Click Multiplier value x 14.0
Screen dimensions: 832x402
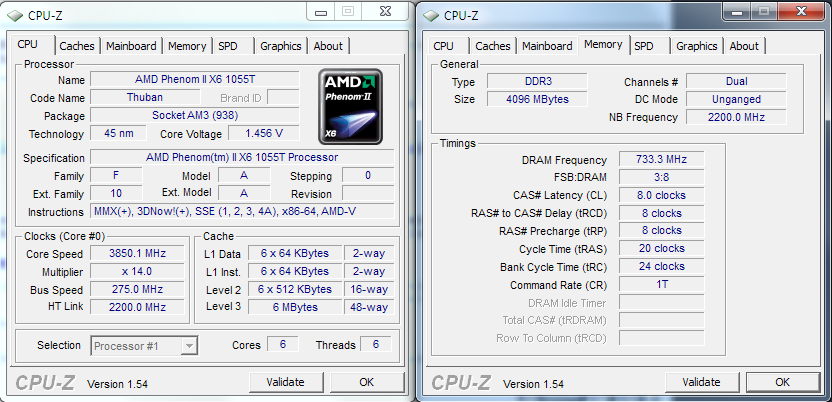(x=137, y=271)
